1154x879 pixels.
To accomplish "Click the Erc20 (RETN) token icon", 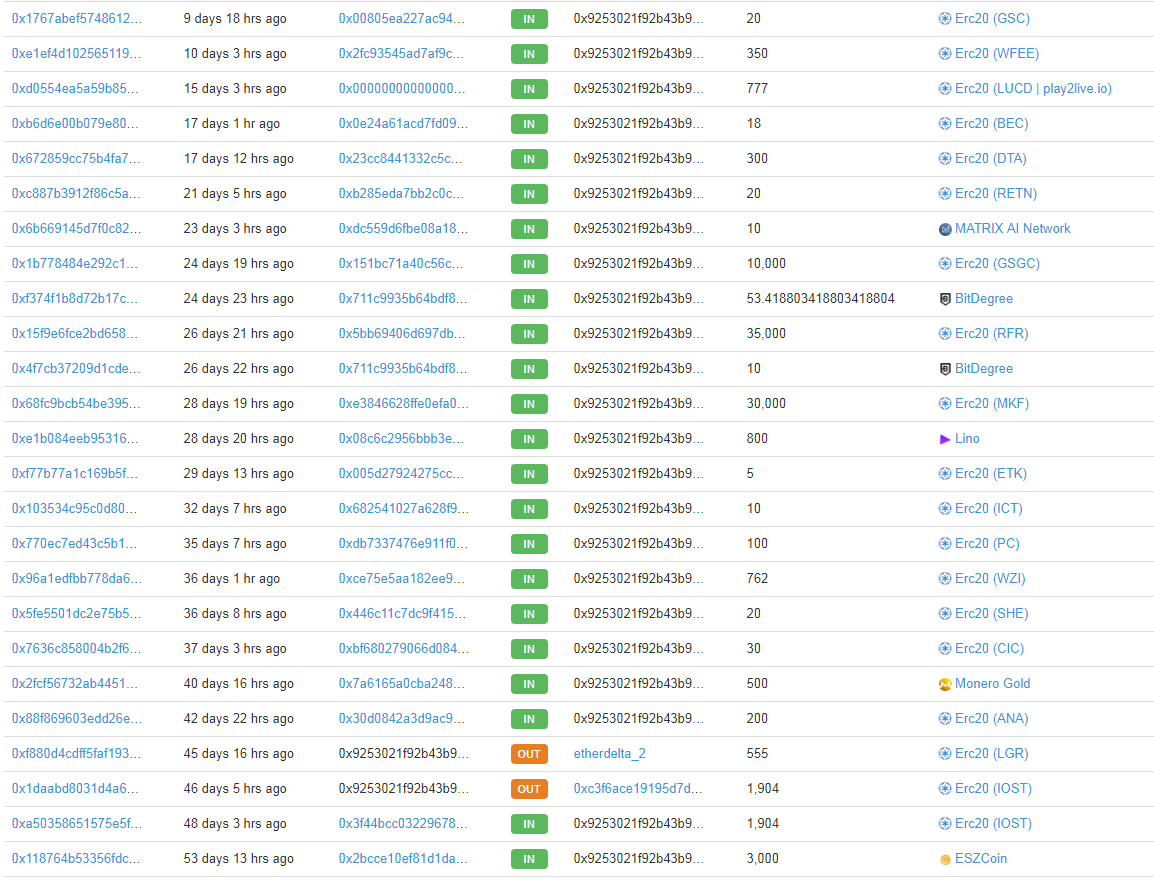I will [945, 194].
